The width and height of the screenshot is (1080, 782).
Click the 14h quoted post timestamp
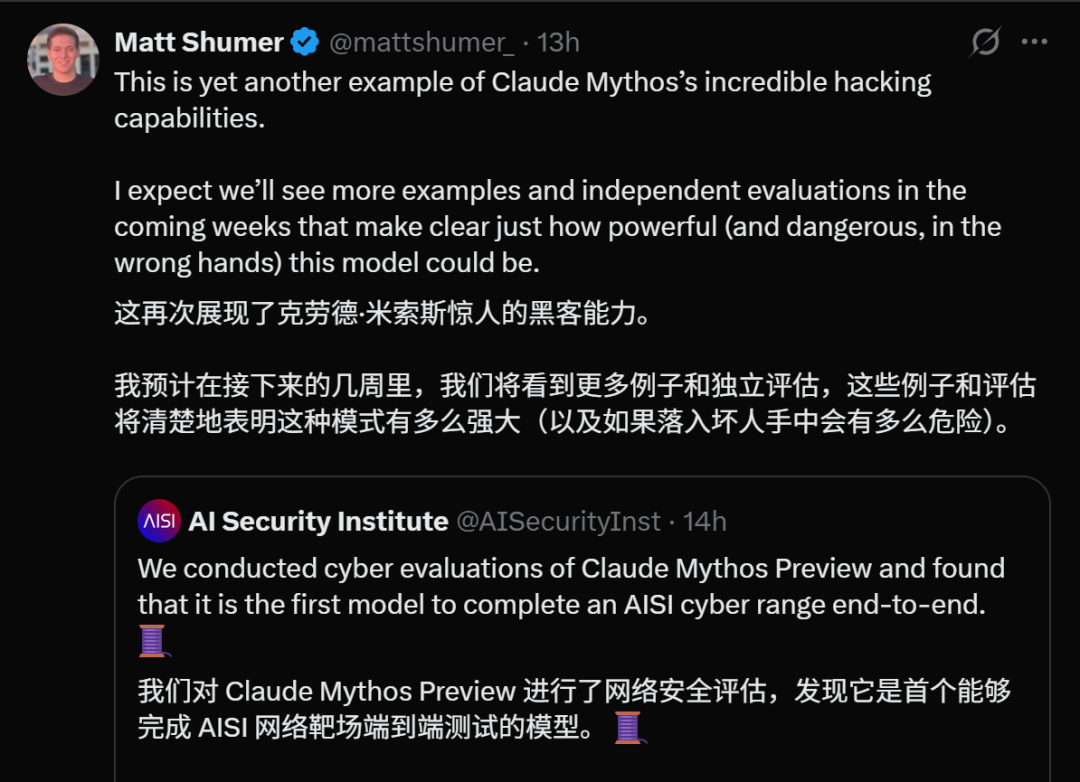click(x=704, y=521)
